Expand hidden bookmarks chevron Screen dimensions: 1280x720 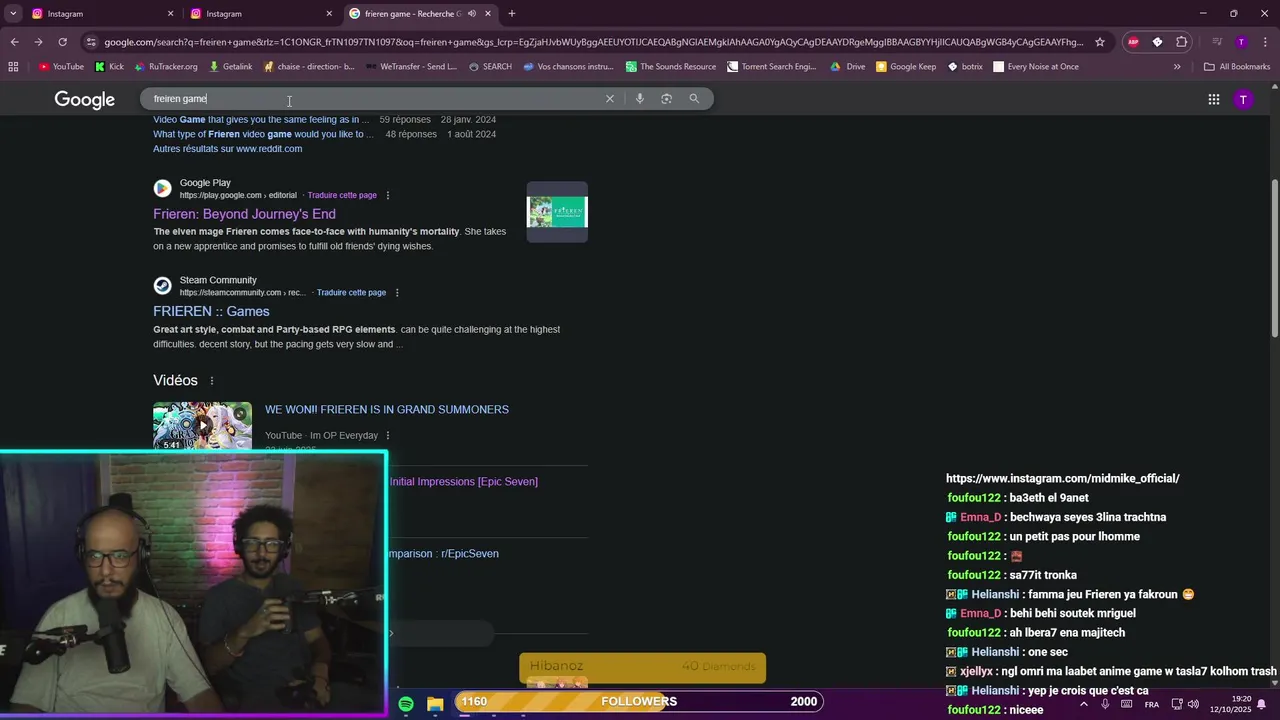coord(1177,67)
